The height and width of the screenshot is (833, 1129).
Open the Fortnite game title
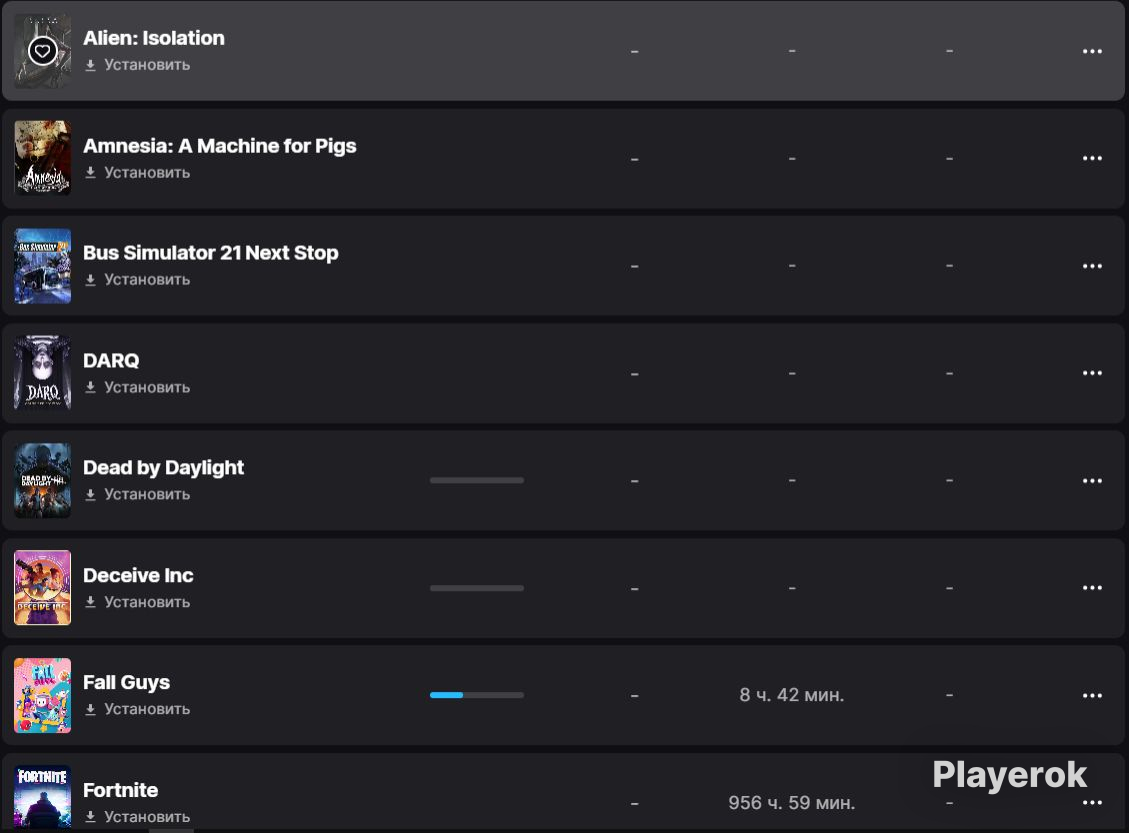120,790
